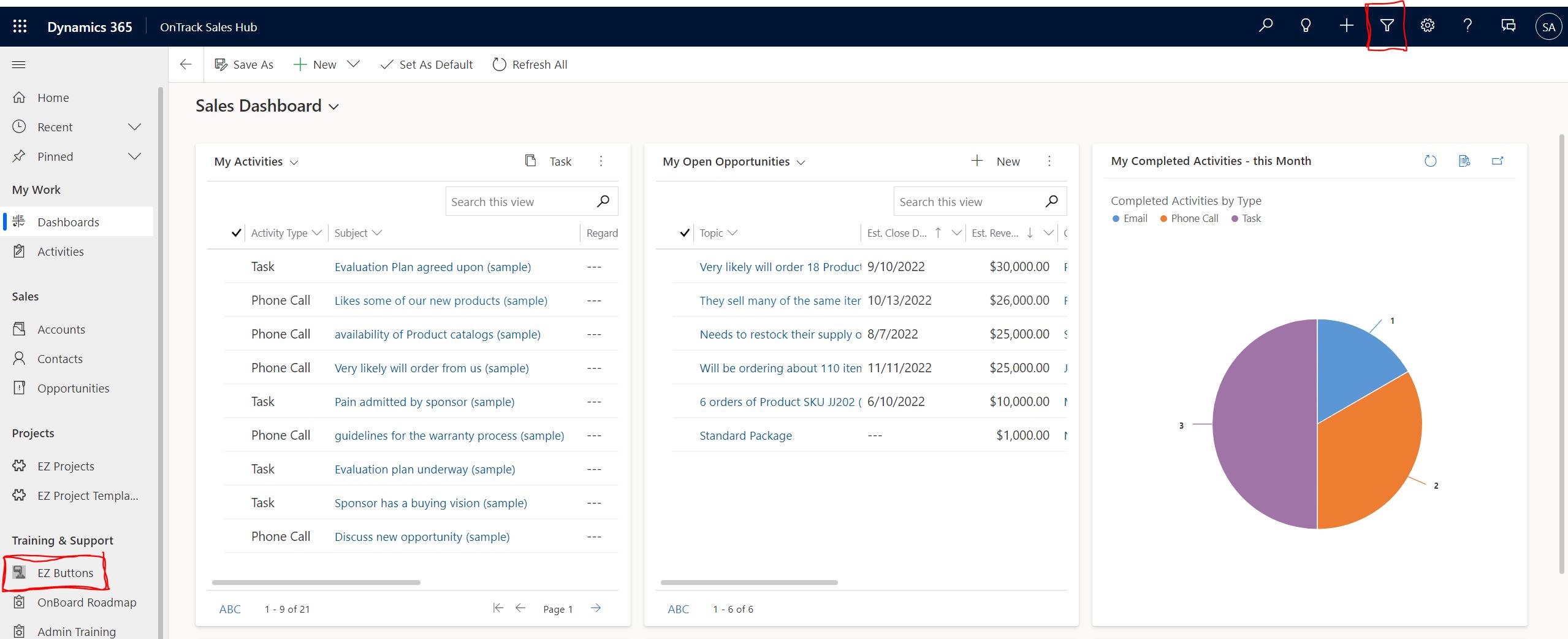
Task: Open Est. Revenue column dropdown
Action: click(1048, 233)
